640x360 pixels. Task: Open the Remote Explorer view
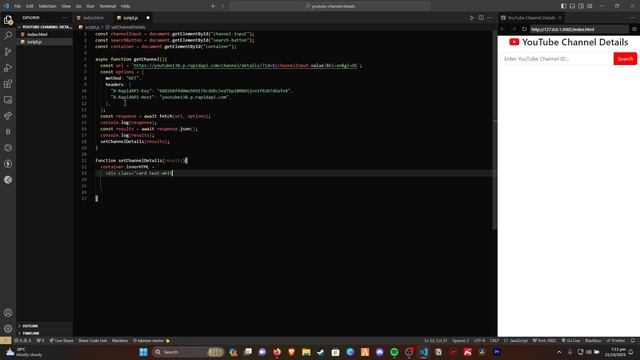click(8, 100)
